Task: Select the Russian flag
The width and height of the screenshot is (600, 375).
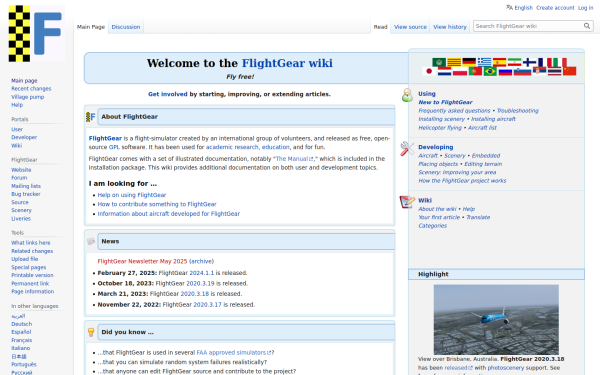Action: (505, 71)
